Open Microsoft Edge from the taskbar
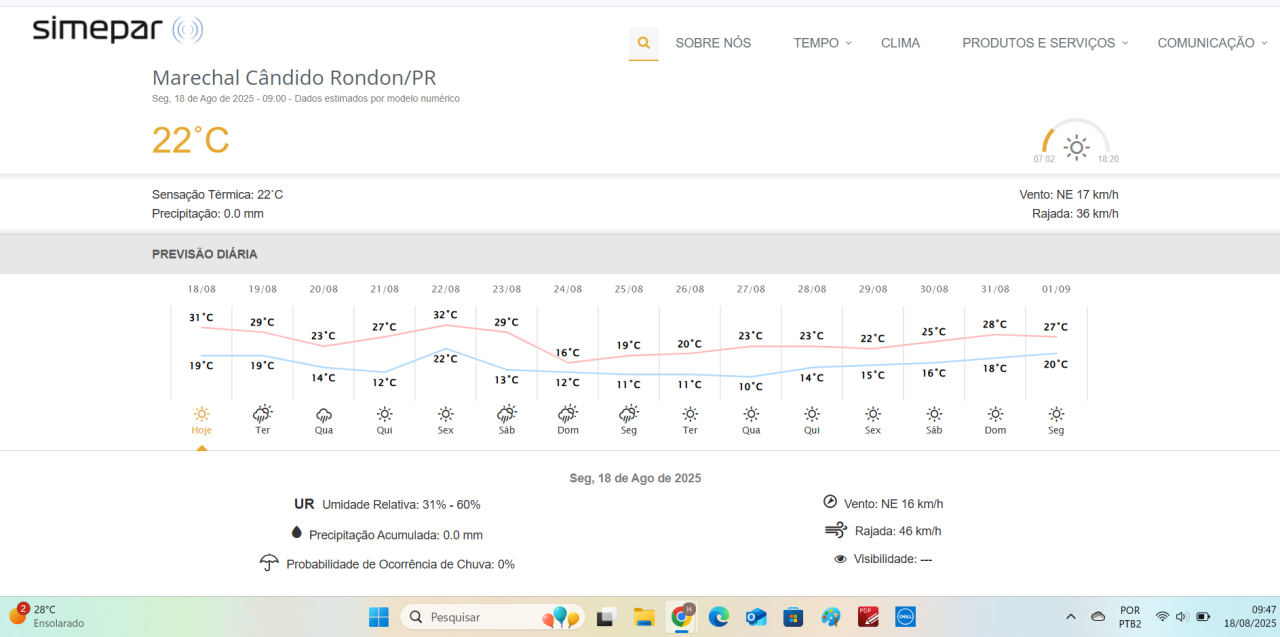The image size is (1280, 637). (719, 617)
